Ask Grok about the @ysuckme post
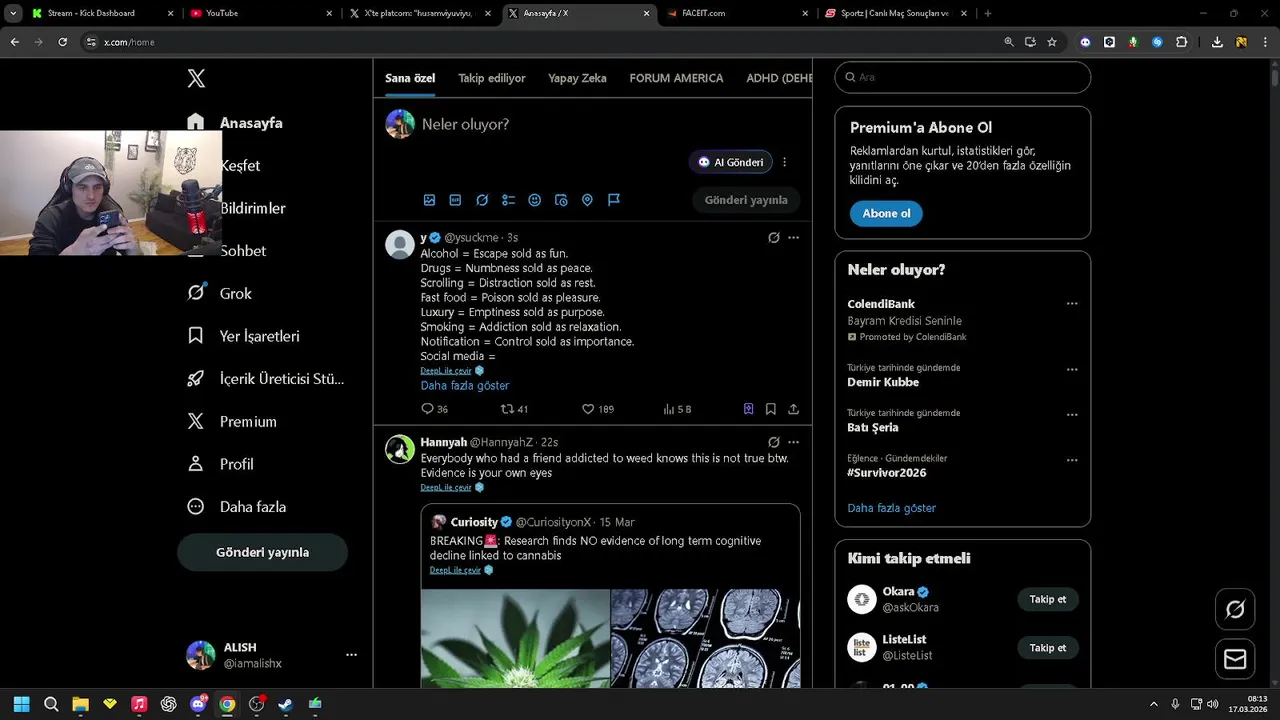Viewport: 1280px width, 720px height. pos(773,238)
